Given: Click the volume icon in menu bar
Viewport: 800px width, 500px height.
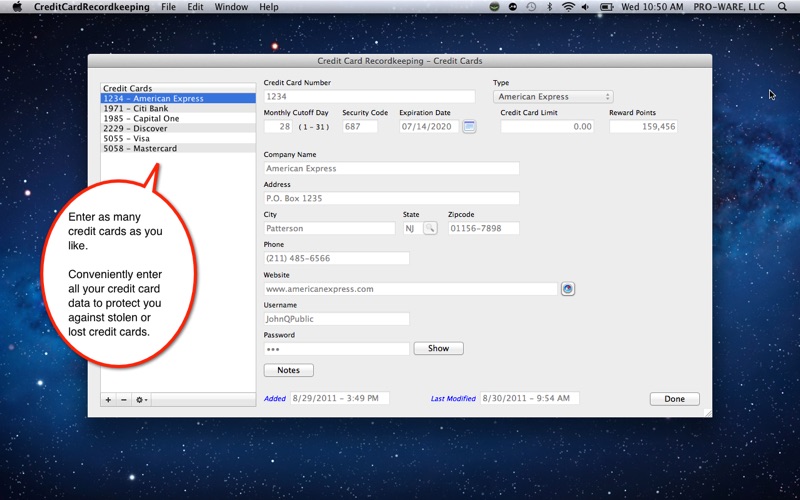Looking at the screenshot, I should (x=585, y=7).
